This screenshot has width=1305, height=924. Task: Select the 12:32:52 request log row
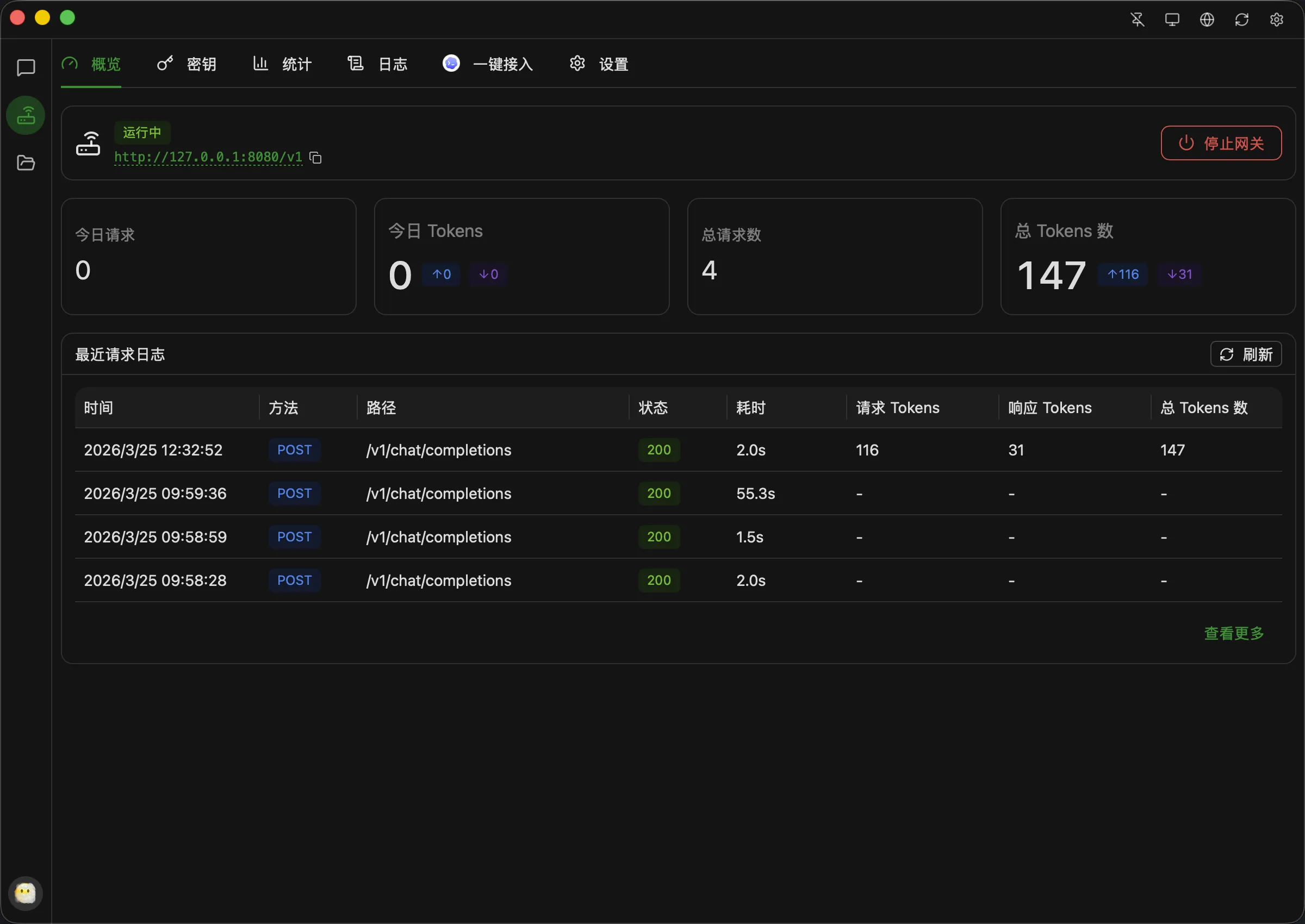678,450
